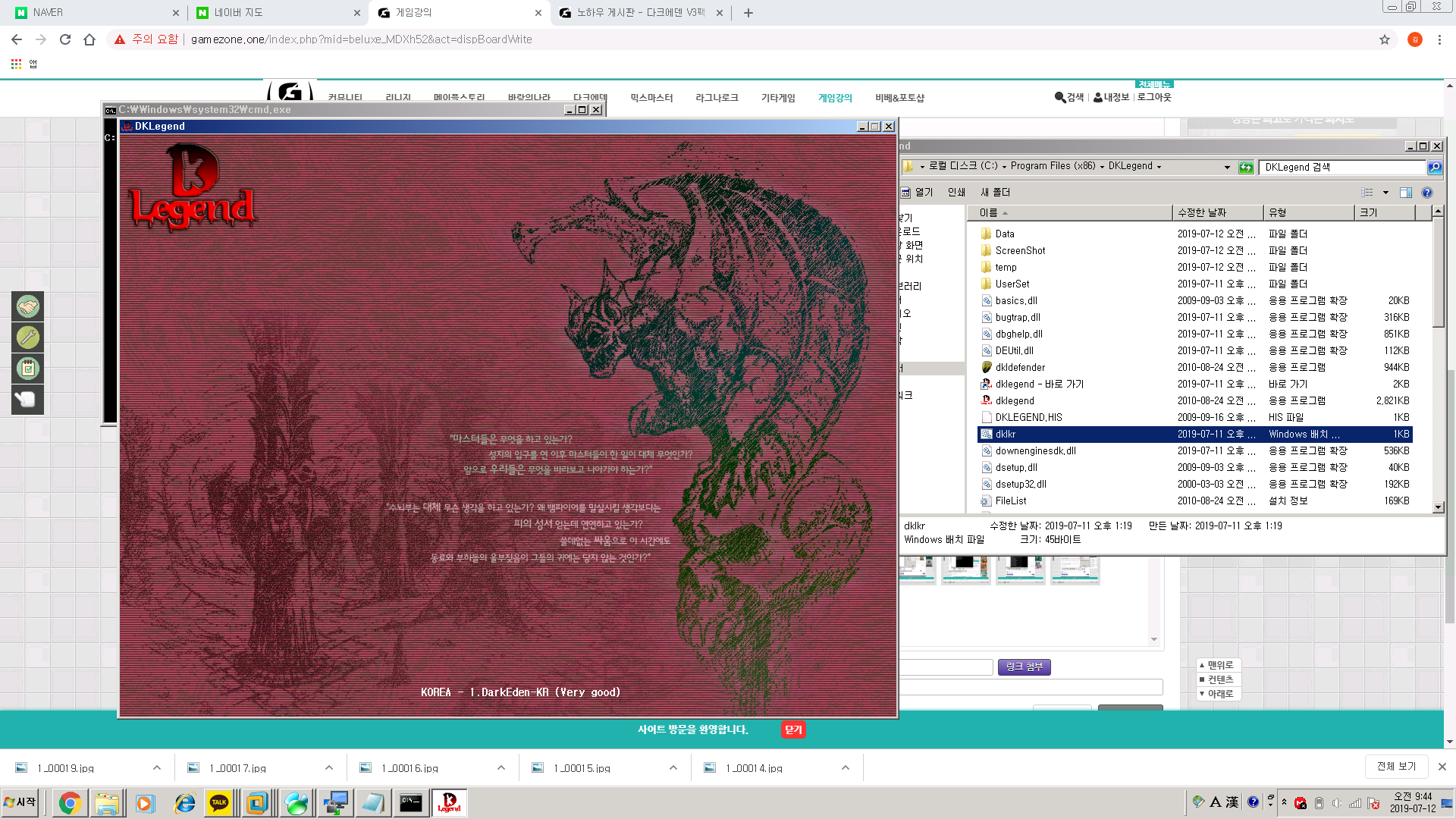The height and width of the screenshot is (819, 1456).
Task: Sort files by the 이름 column header
Action: coord(1070,213)
